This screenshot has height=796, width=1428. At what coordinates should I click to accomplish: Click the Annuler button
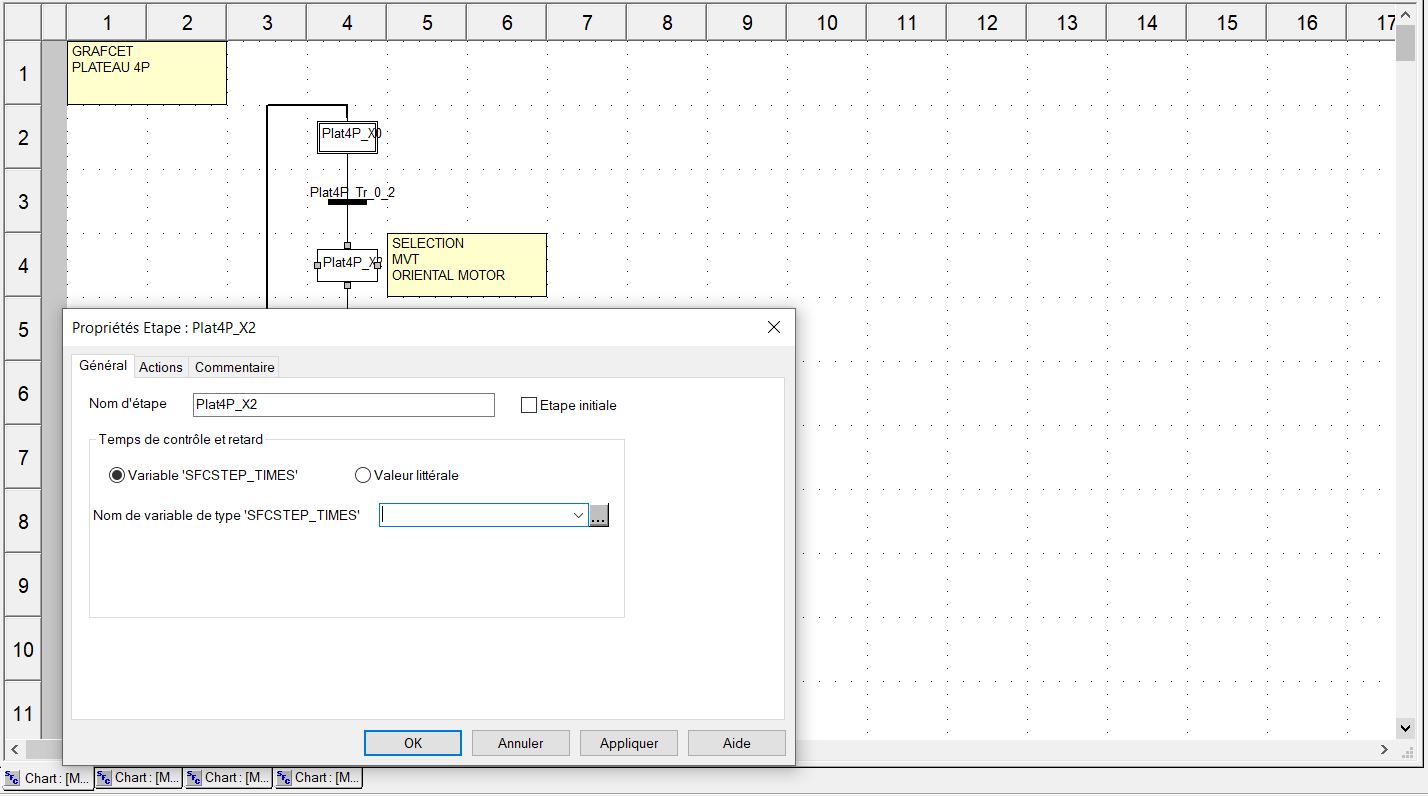coord(520,743)
